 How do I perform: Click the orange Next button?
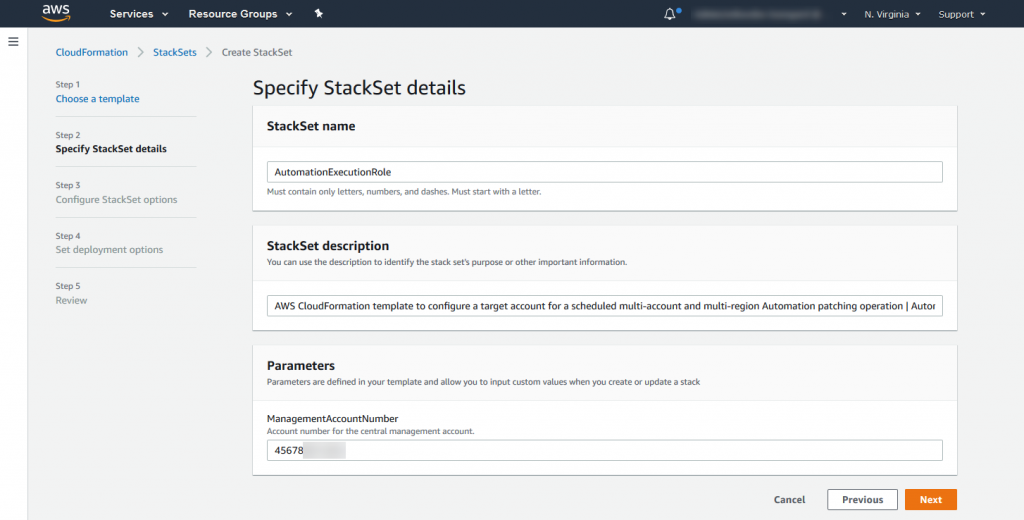tap(931, 500)
